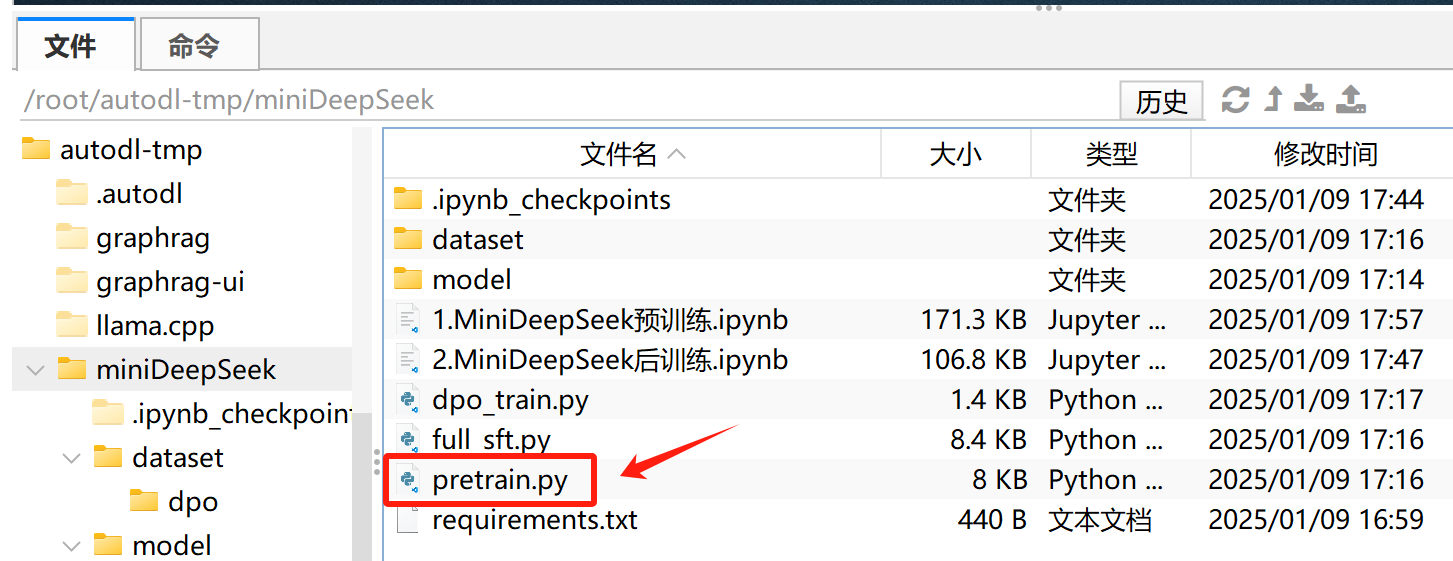Select the model folder in file list

tap(471, 280)
